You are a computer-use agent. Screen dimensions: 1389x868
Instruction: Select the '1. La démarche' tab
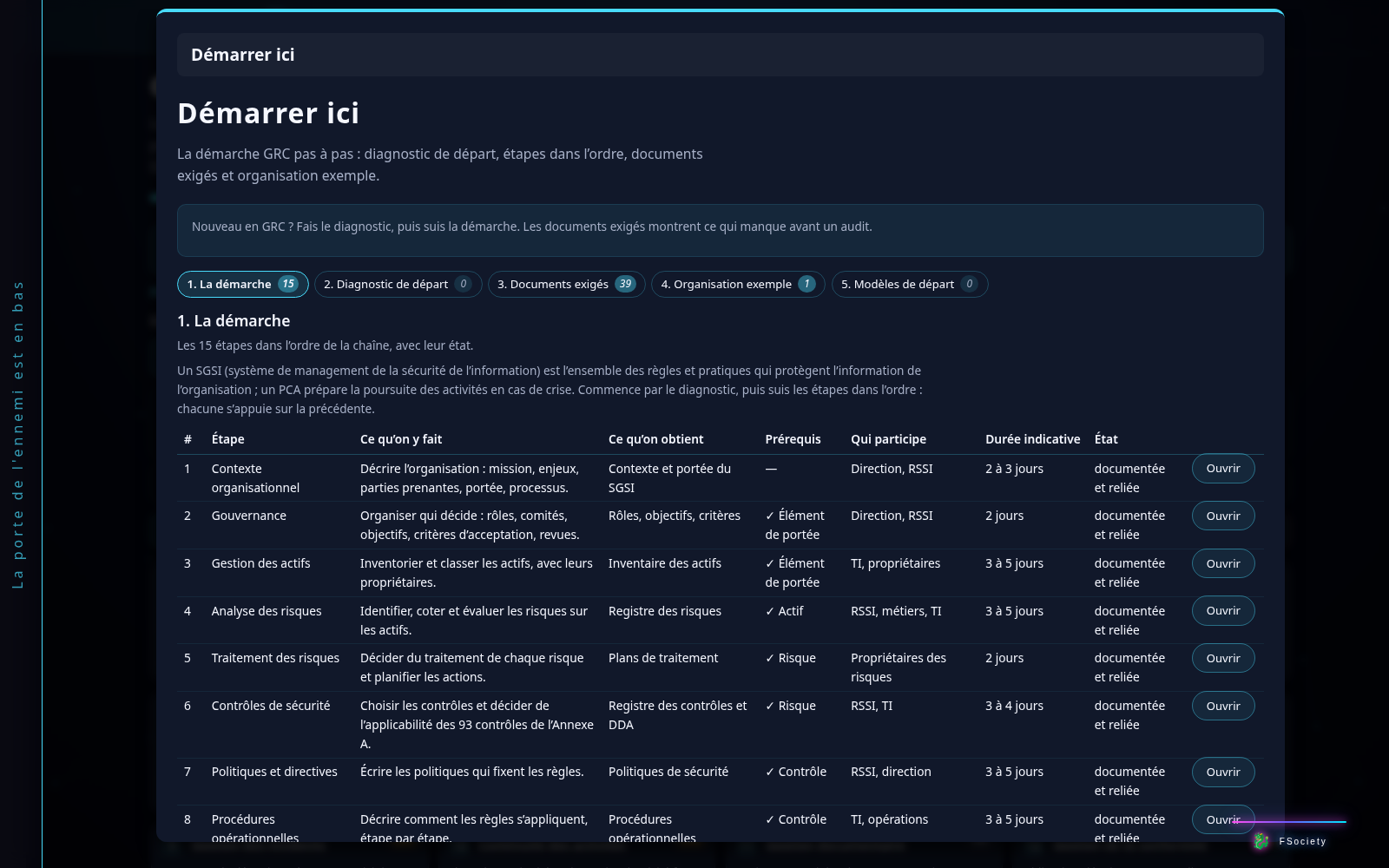(242, 284)
